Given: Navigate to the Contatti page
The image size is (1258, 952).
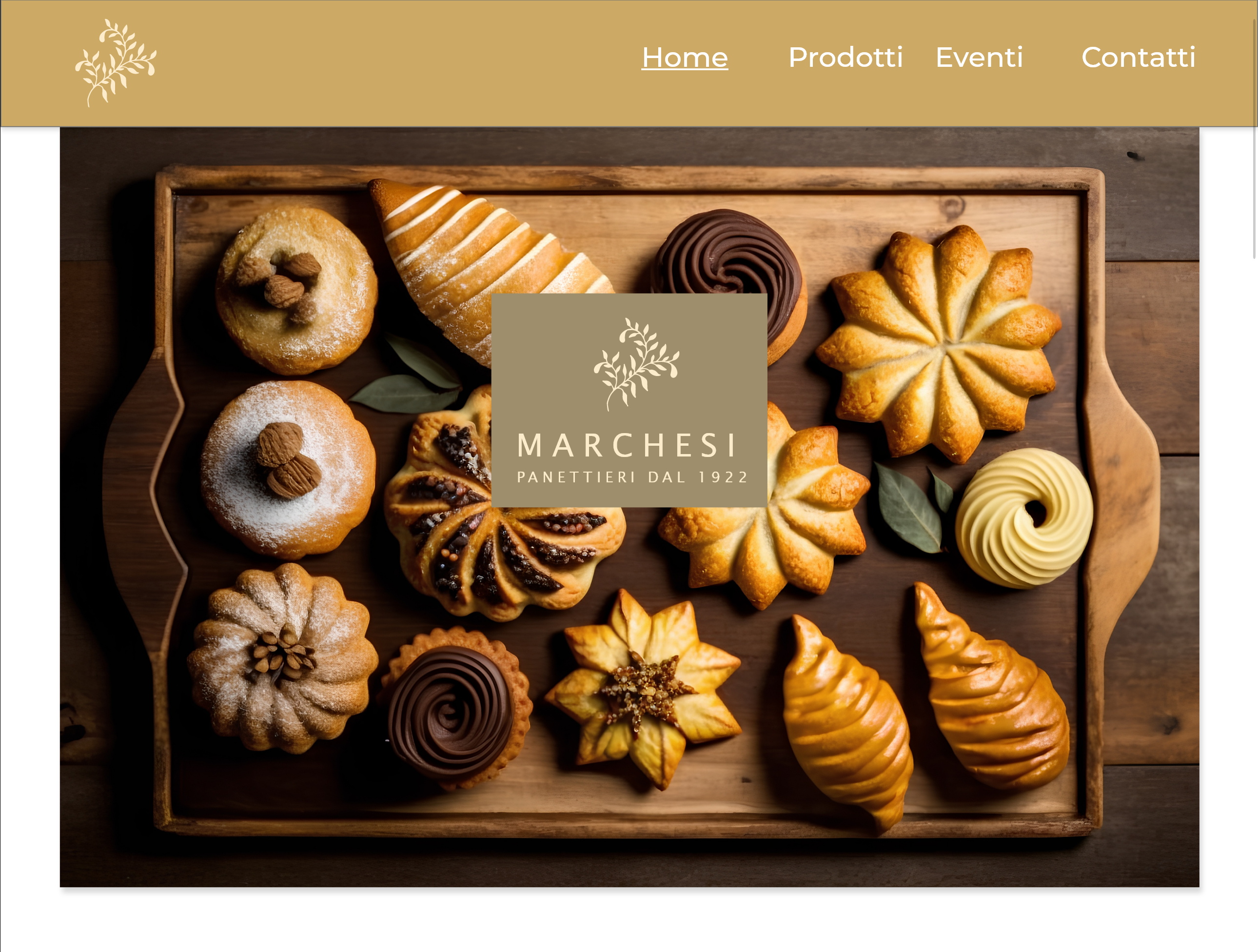Looking at the screenshot, I should (1139, 58).
